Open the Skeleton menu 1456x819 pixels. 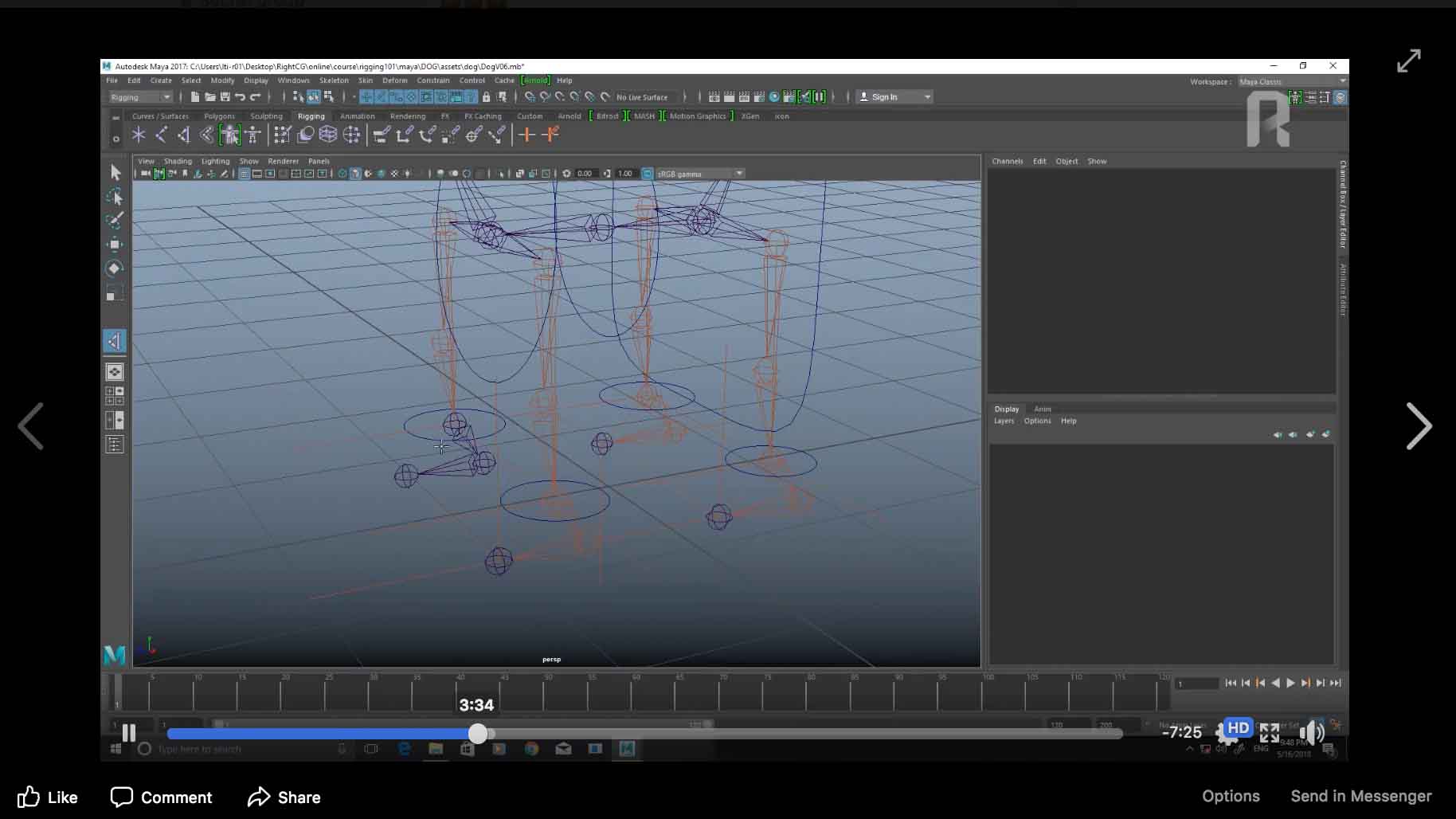[334, 80]
